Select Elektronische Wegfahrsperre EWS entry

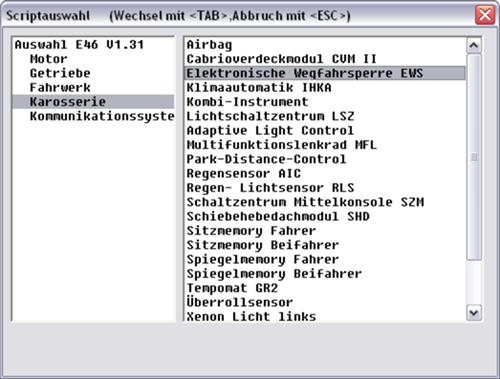pyautogui.click(x=325, y=73)
